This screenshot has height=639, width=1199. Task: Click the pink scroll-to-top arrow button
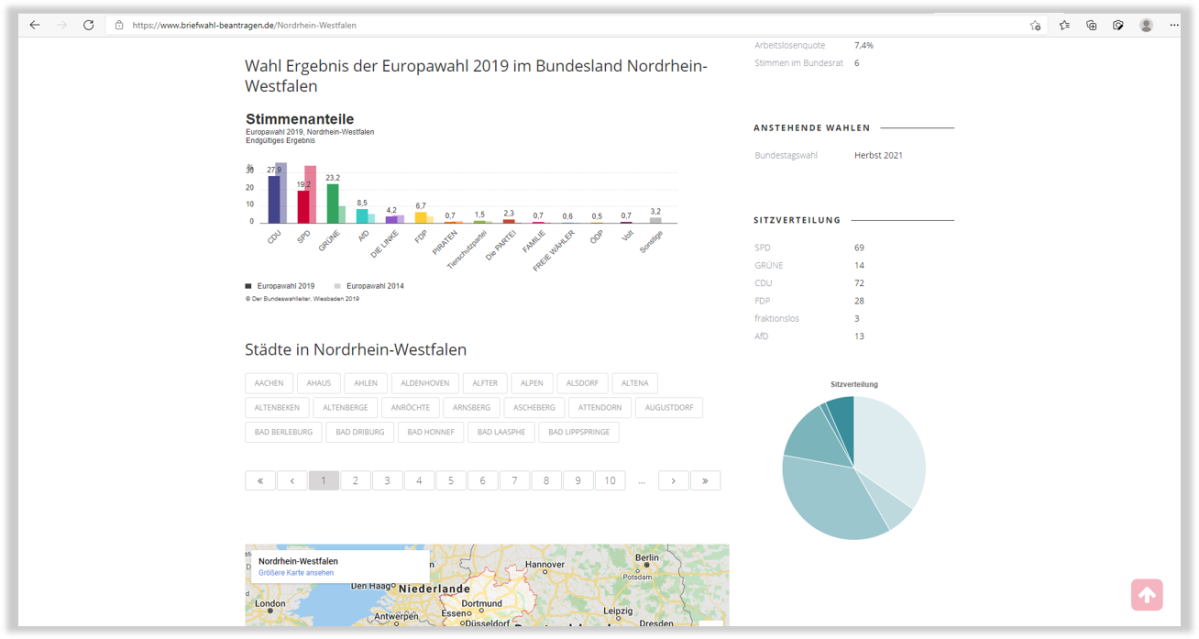(x=1147, y=595)
